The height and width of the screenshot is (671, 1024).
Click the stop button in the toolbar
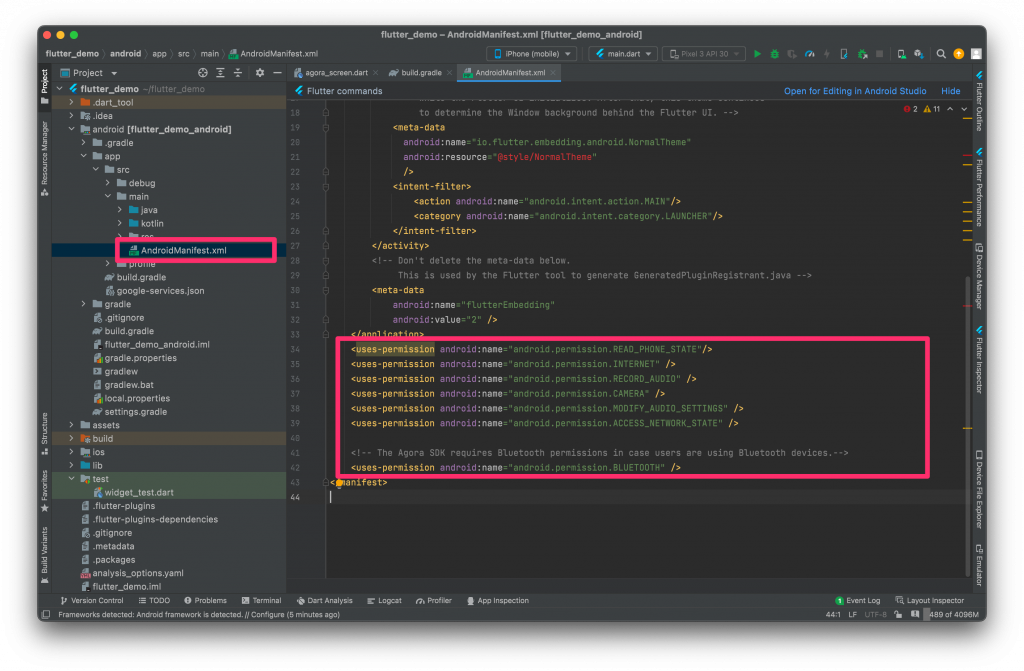[880, 54]
